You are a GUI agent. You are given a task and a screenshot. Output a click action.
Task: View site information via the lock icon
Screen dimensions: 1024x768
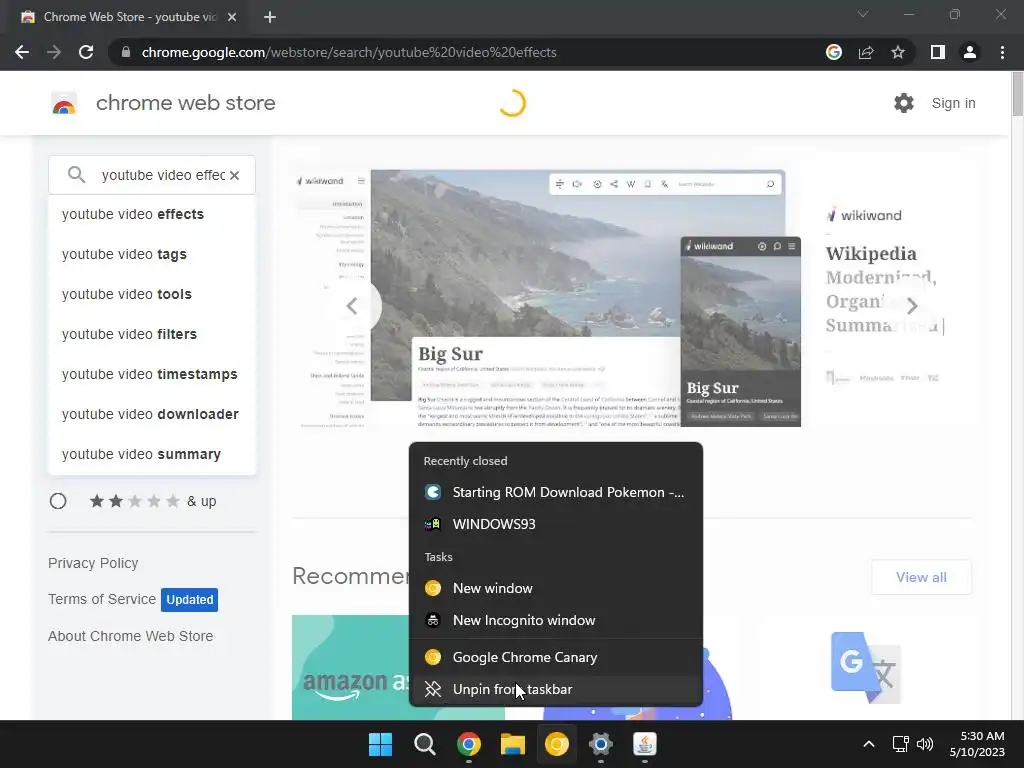(x=126, y=52)
